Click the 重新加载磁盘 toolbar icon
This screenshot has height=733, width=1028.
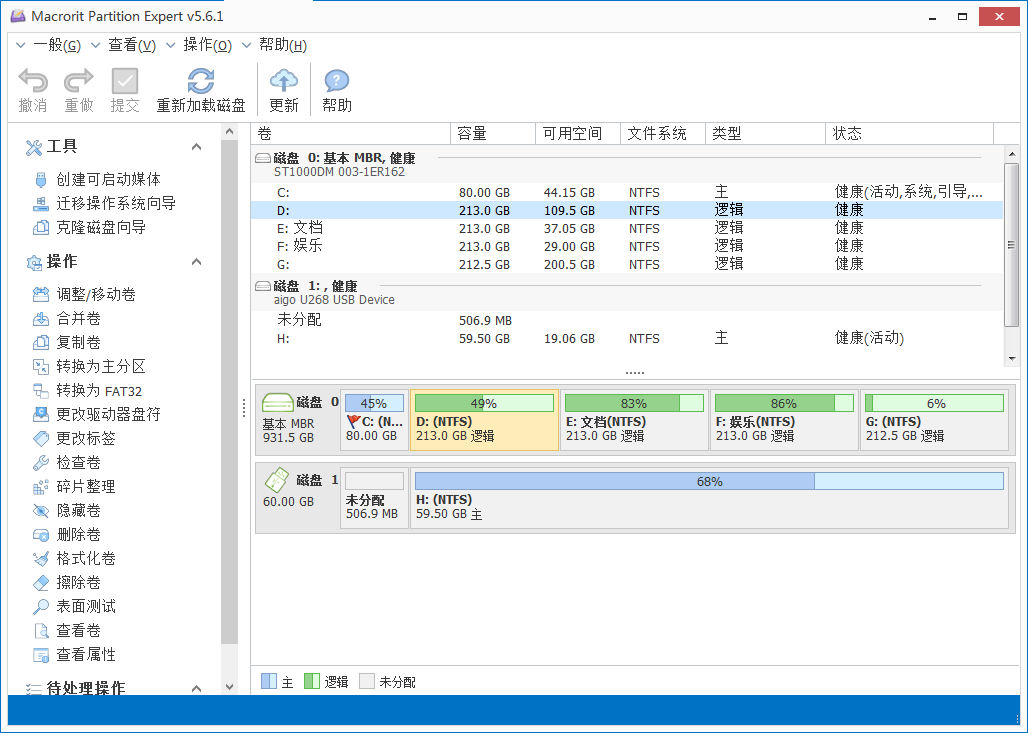click(x=200, y=88)
